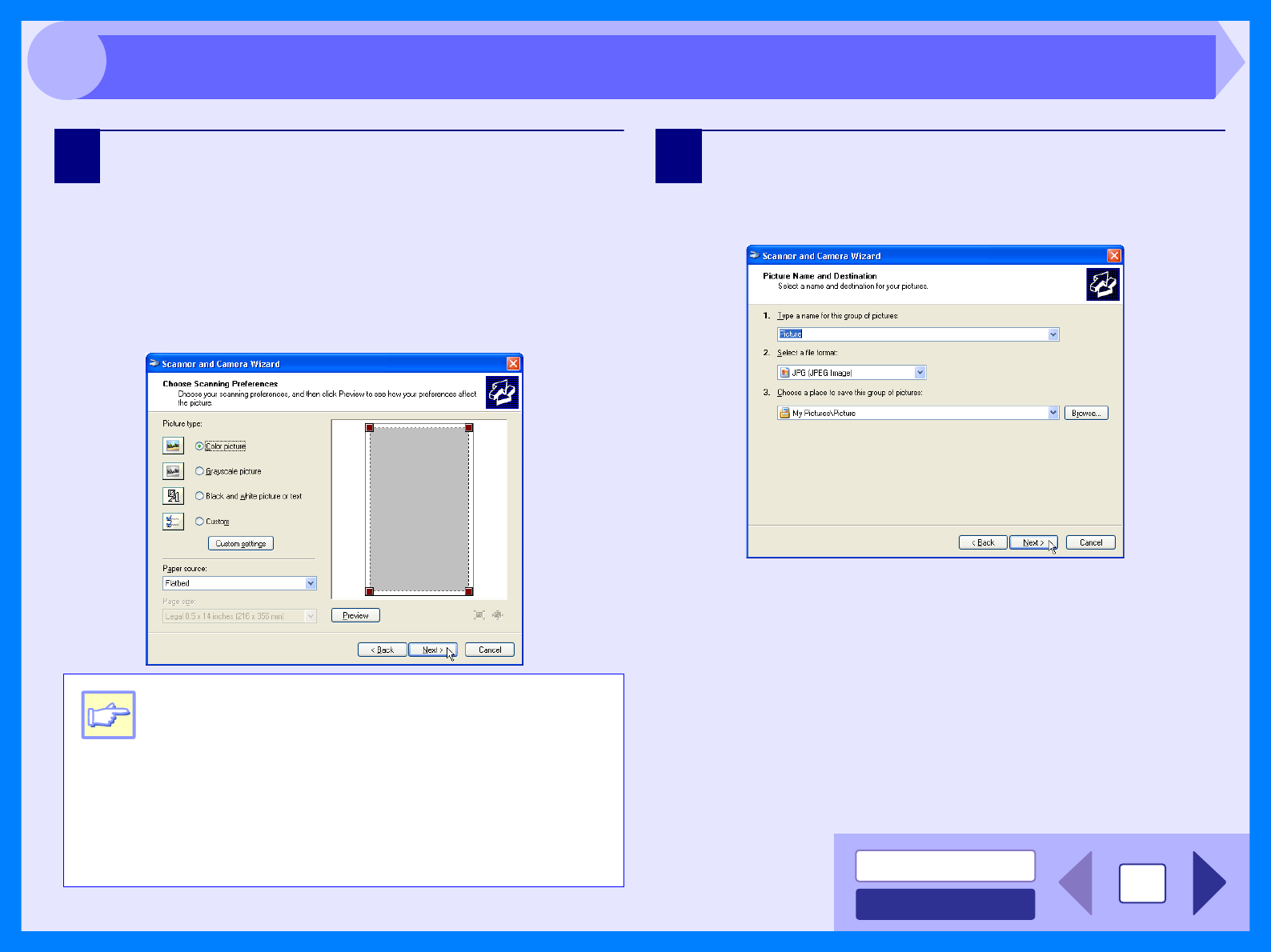The width and height of the screenshot is (1271, 952).
Task: Go to previous page with left arrow
Action: pos(1075,883)
